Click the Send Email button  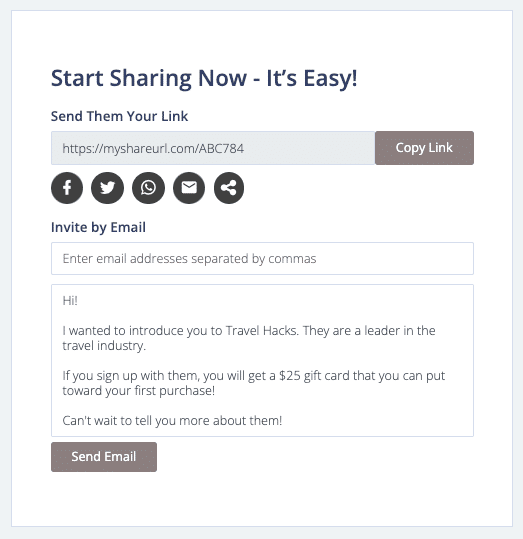[x=104, y=457]
